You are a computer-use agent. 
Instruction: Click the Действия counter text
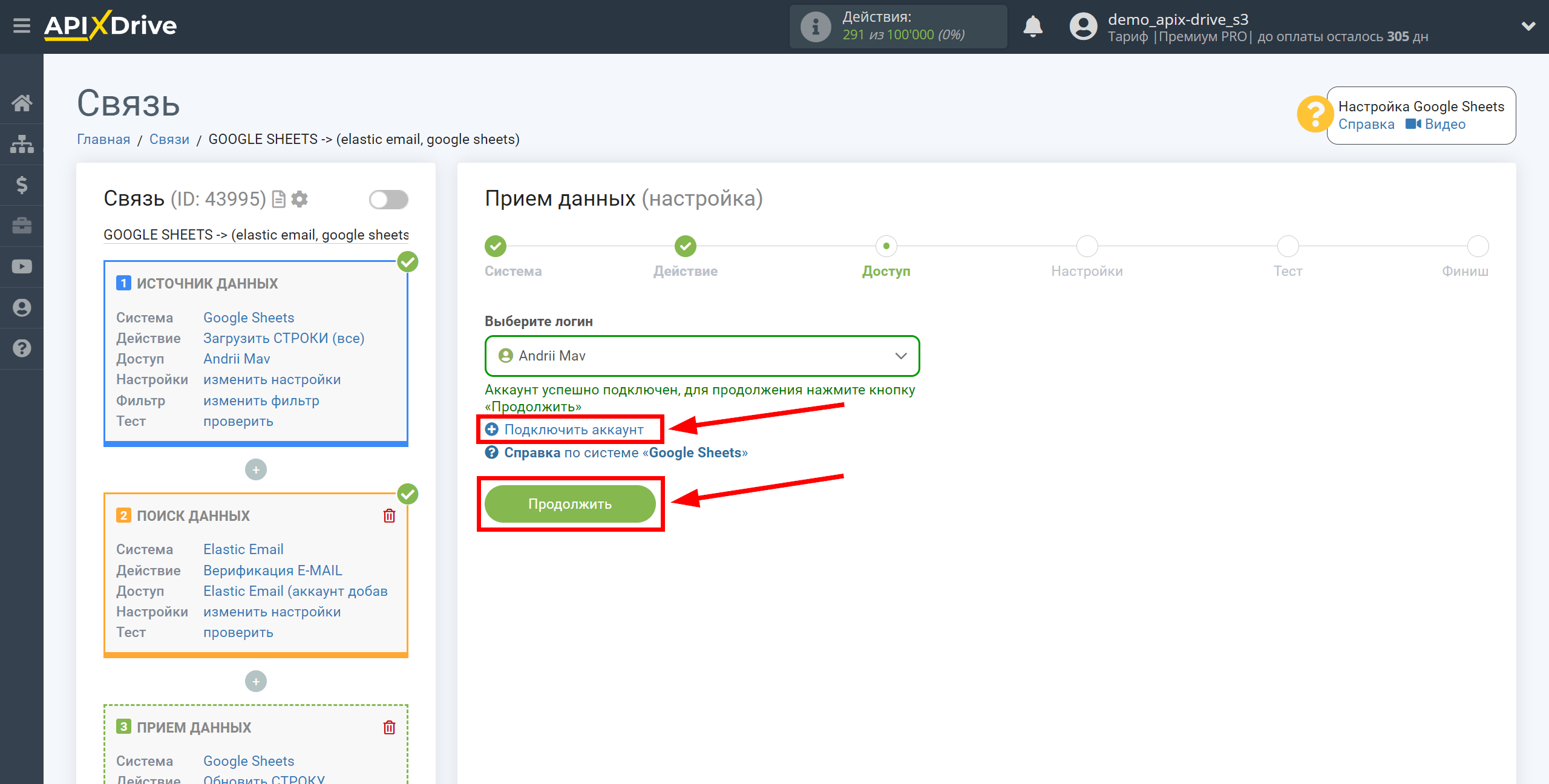[903, 26]
